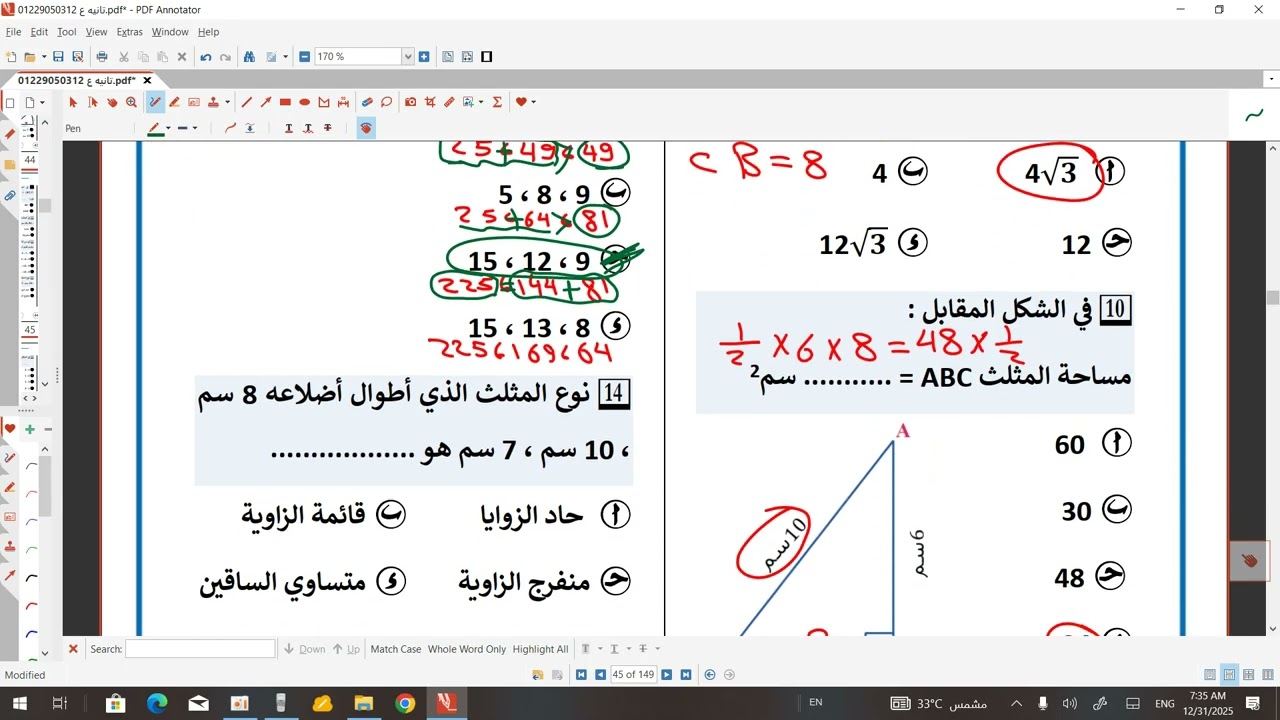Open the View menu
Image resolution: width=1280 pixels, height=720 pixels.
click(96, 32)
